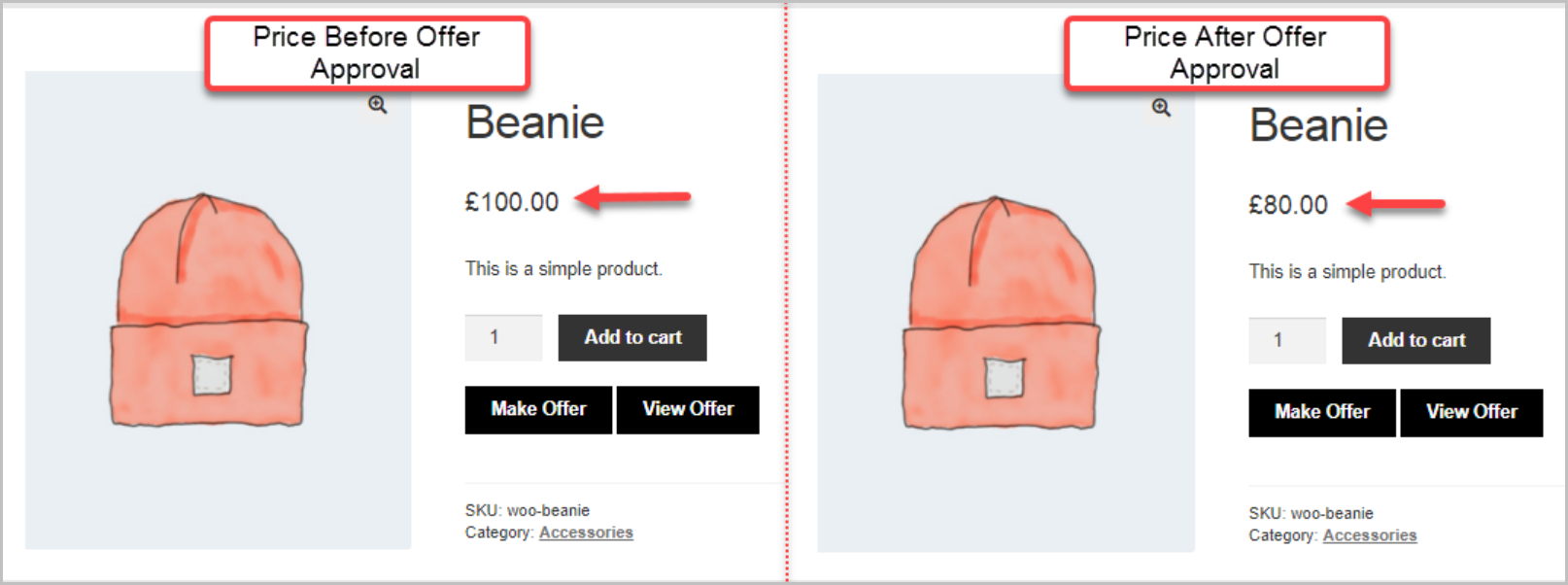Click the £100.00 price text
The height and width of the screenshot is (585, 1568).
pyautogui.click(x=510, y=201)
